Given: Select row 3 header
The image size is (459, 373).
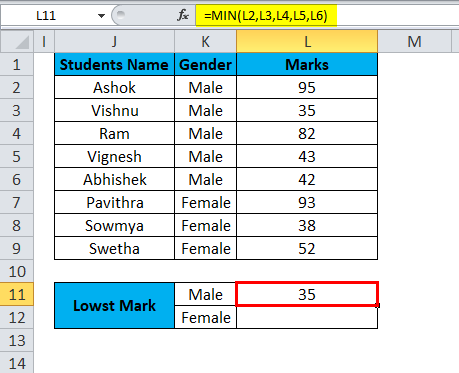Looking at the screenshot, I should click(x=17, y=110).
